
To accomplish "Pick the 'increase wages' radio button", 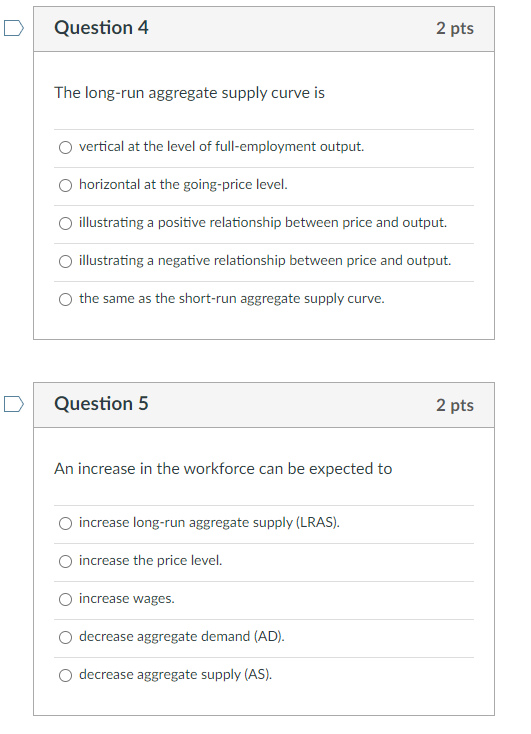I will coord(66,599).
